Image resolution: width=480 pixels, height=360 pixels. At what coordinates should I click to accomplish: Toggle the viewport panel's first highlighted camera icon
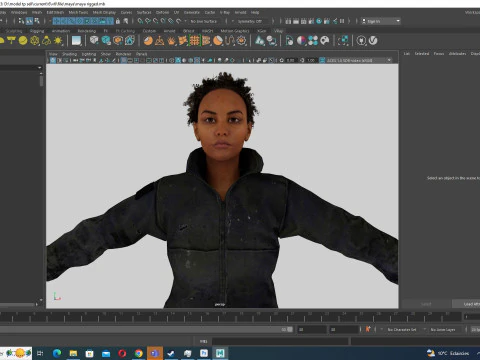(x=53, y=60)
